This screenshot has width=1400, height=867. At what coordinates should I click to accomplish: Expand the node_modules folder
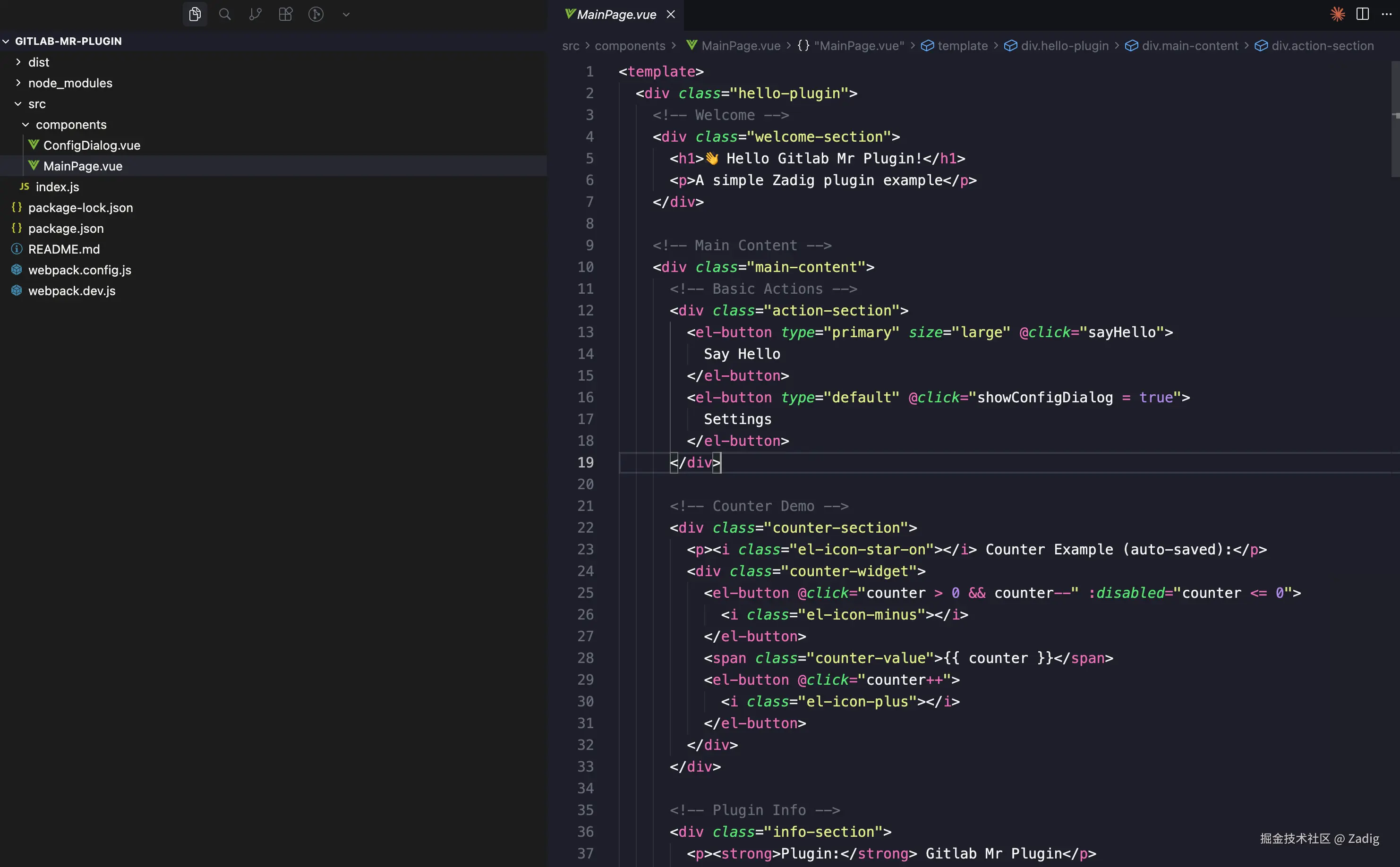[18, 83]
